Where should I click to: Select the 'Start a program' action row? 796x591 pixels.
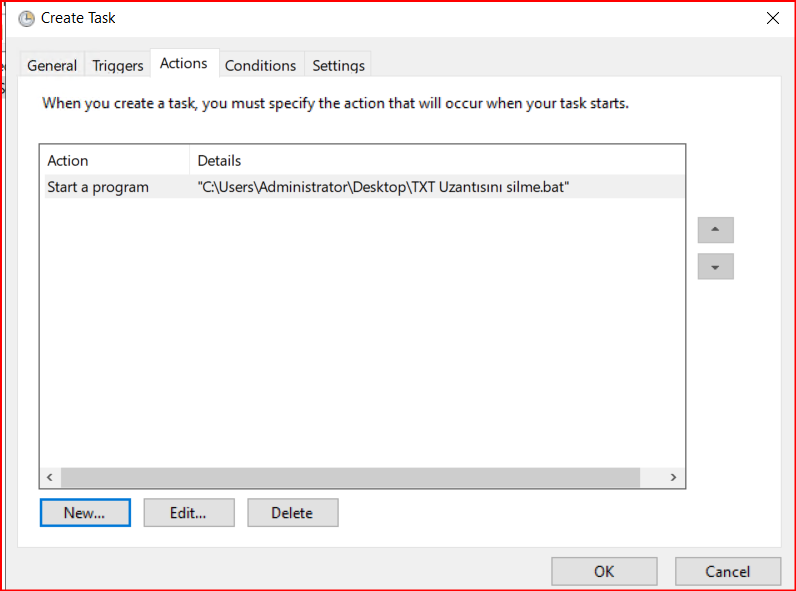click(98, 187)
